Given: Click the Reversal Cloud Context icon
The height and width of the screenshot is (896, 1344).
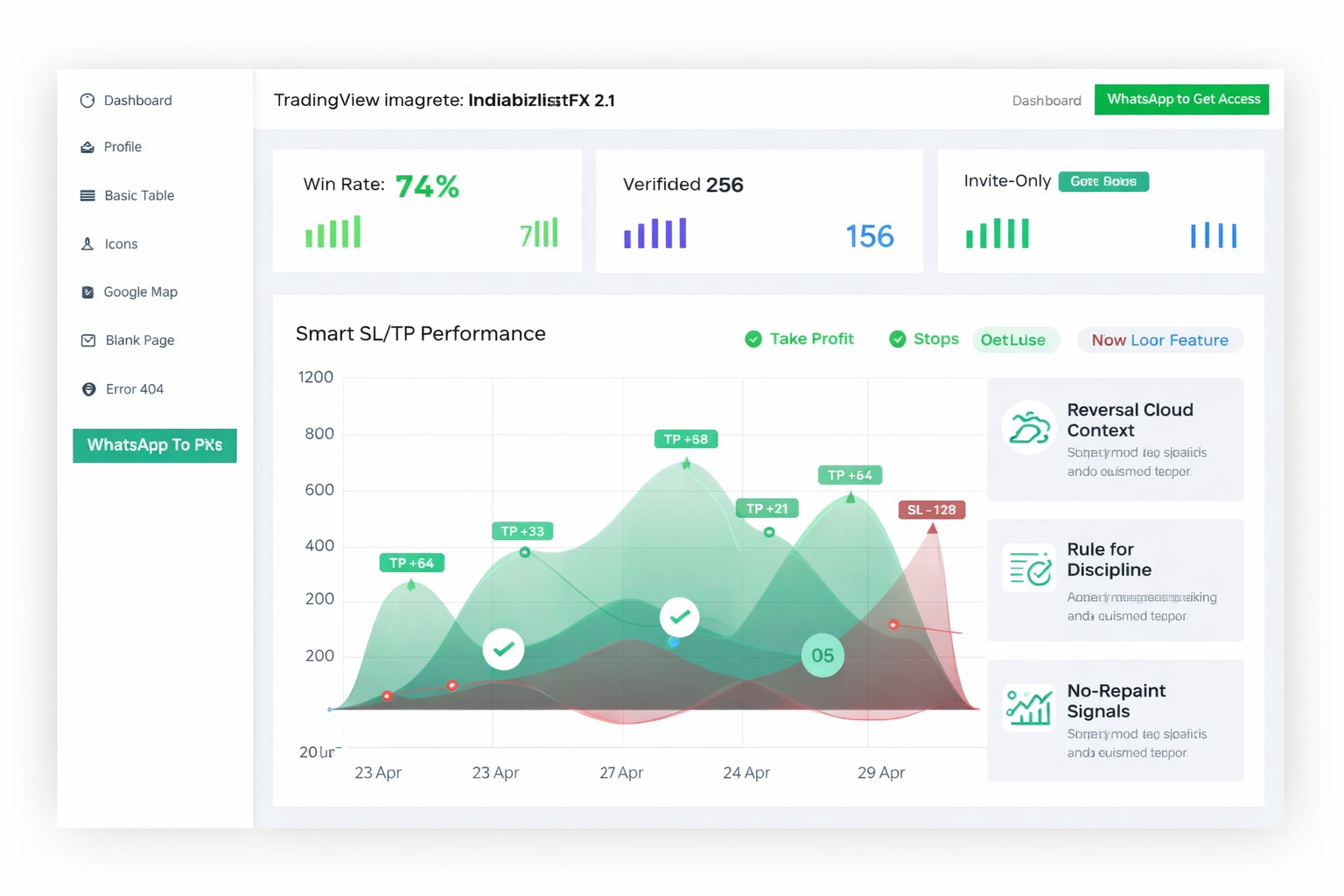Looking at the screenshot, I should [1029, 428].
